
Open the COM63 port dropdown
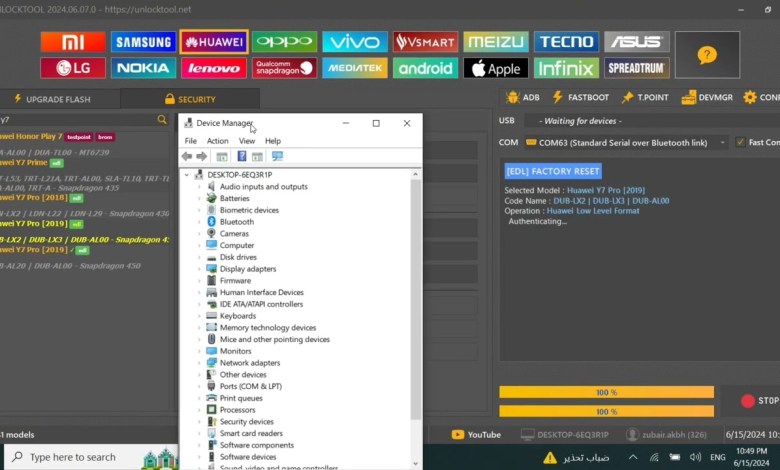click(x=626, y=142)
